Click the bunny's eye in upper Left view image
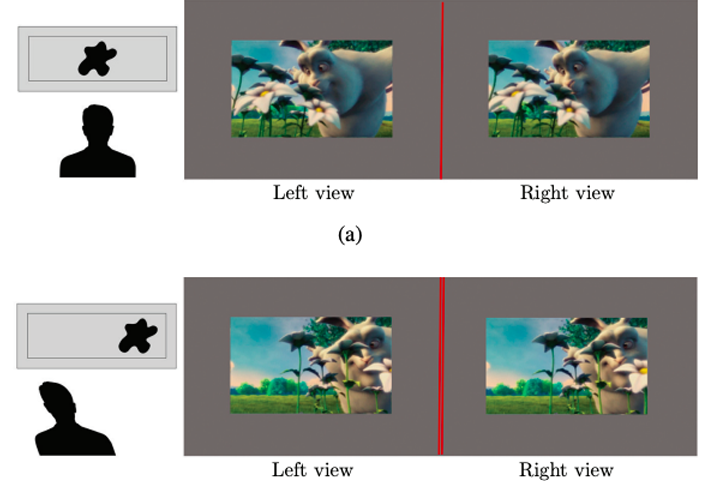 click(x=321, y=67)
